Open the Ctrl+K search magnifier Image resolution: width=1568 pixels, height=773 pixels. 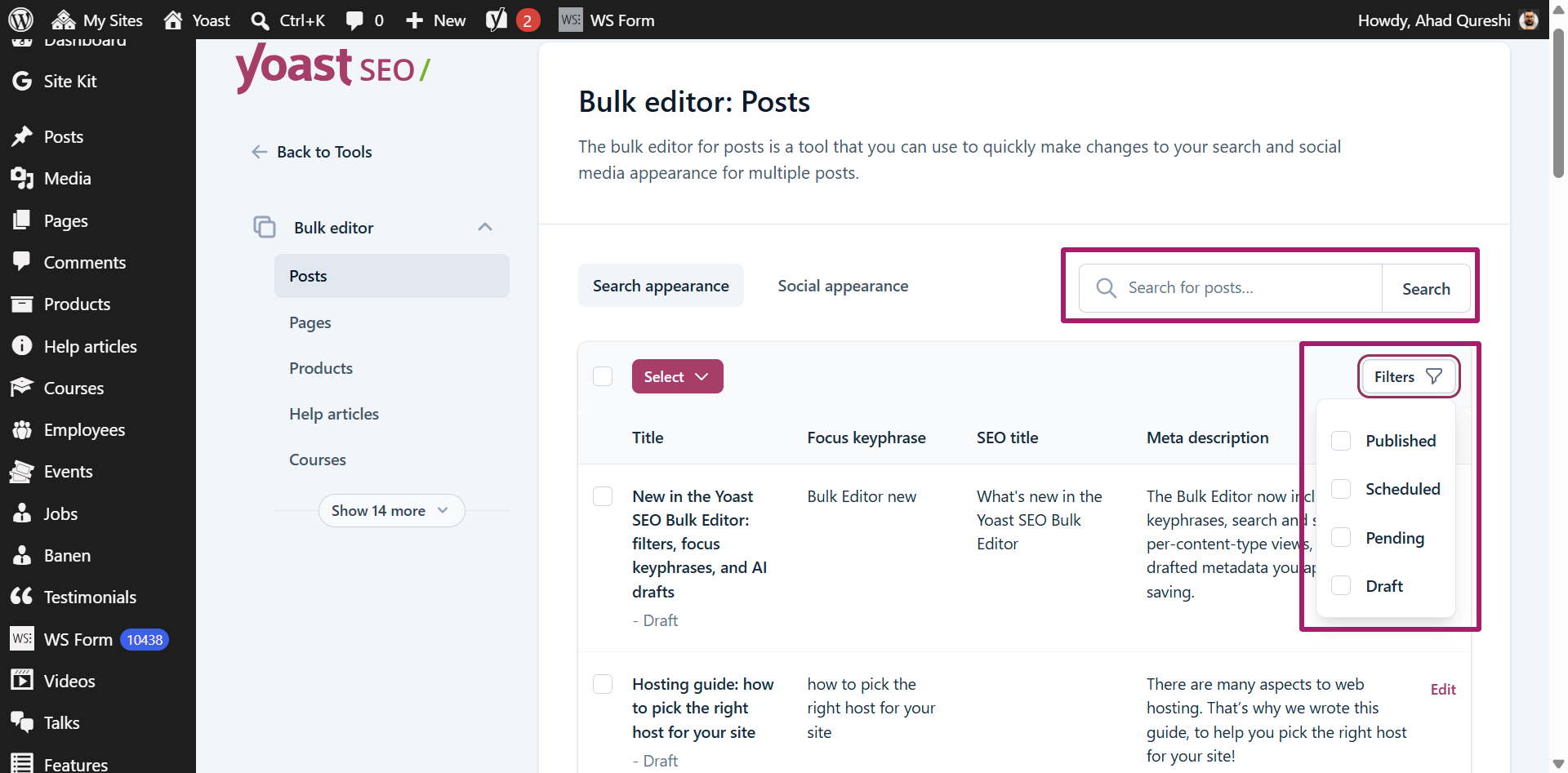click(x=260, y=20)
